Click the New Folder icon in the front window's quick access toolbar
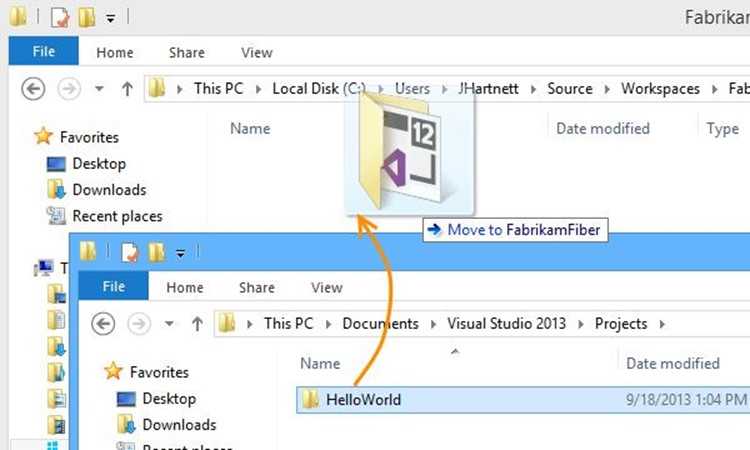Screen dimensions: 750x450 [157, 252]
